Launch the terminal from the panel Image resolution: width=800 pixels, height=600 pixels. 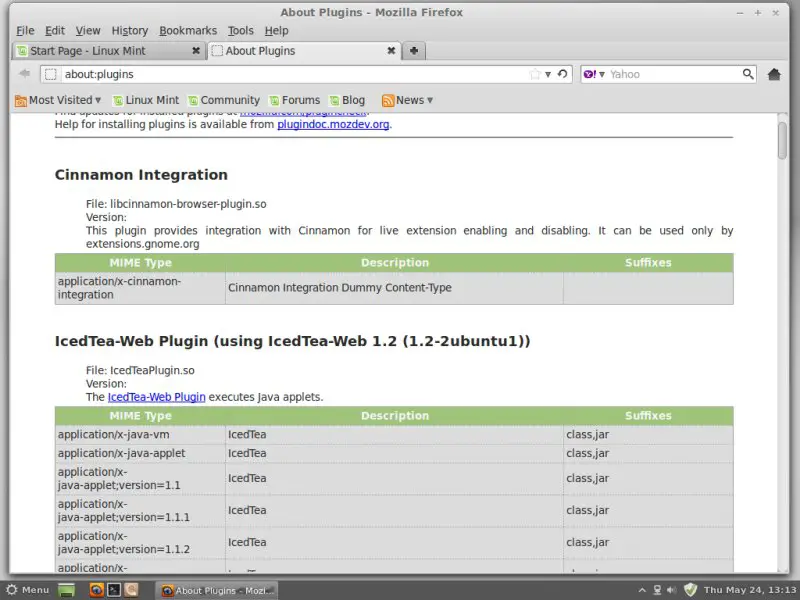point(114,590)
